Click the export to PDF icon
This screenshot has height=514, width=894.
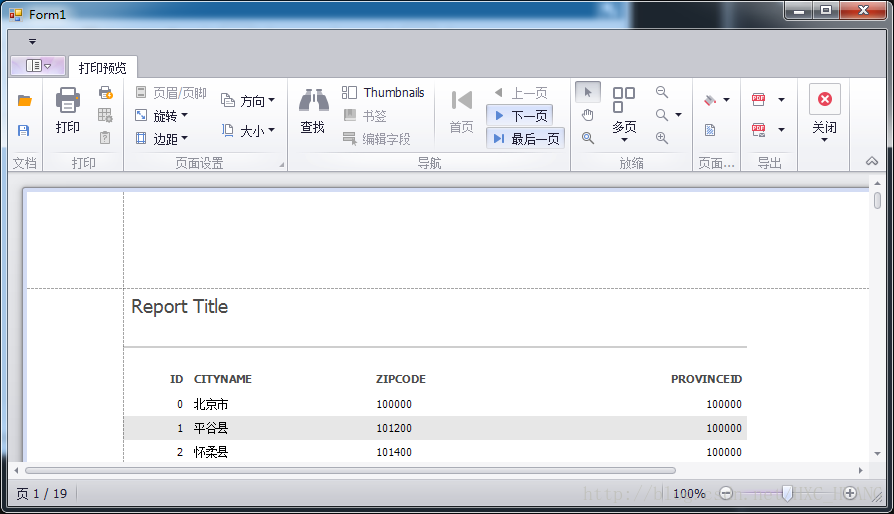(x=758, y=100)
